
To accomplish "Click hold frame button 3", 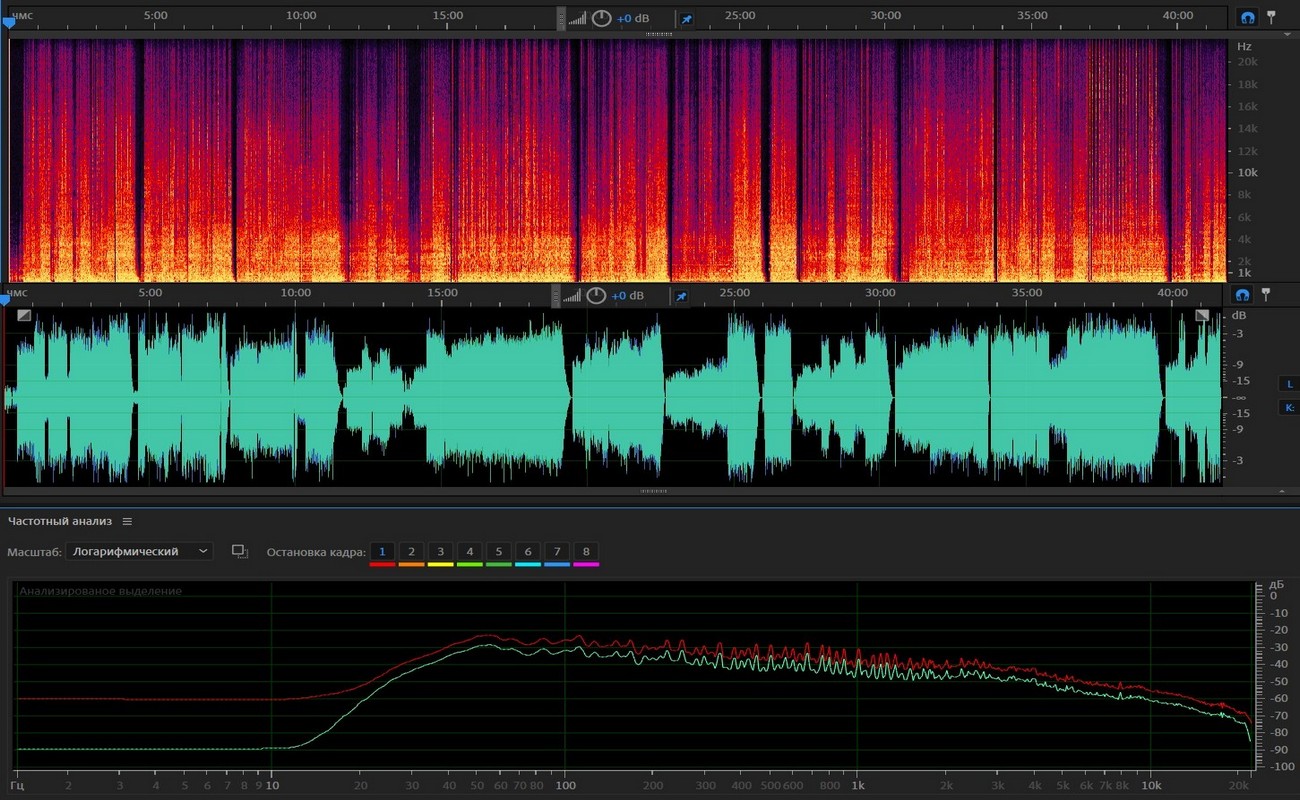I will [x=440, y=552].
